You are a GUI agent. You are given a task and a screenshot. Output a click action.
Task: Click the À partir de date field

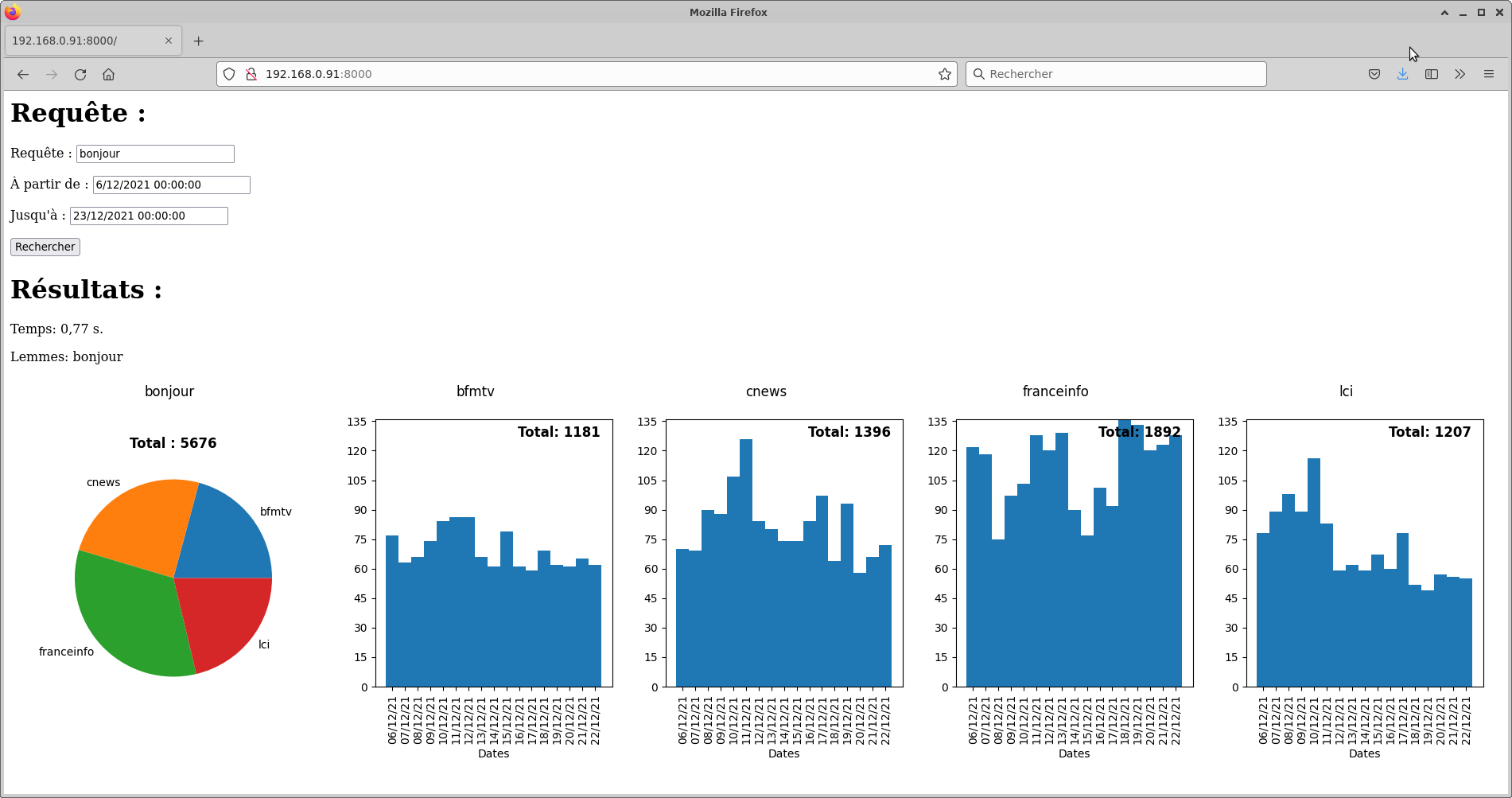(172, 185)
